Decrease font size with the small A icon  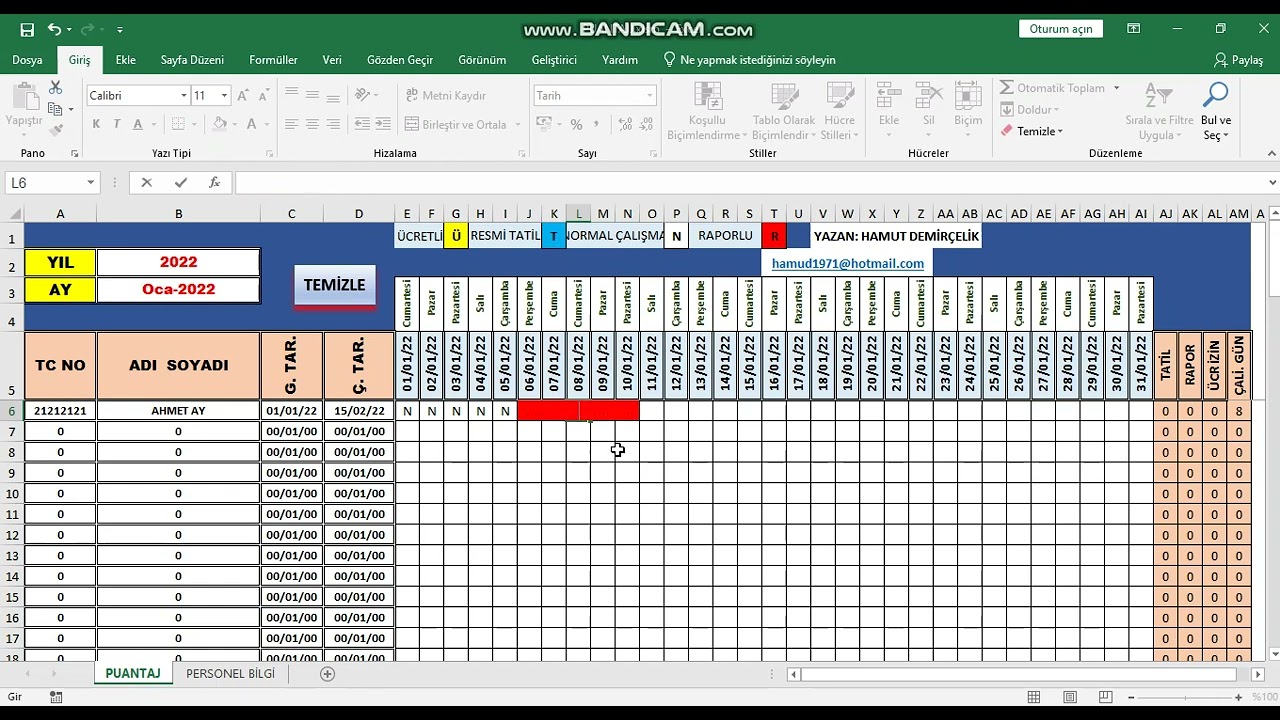[264, 95]
